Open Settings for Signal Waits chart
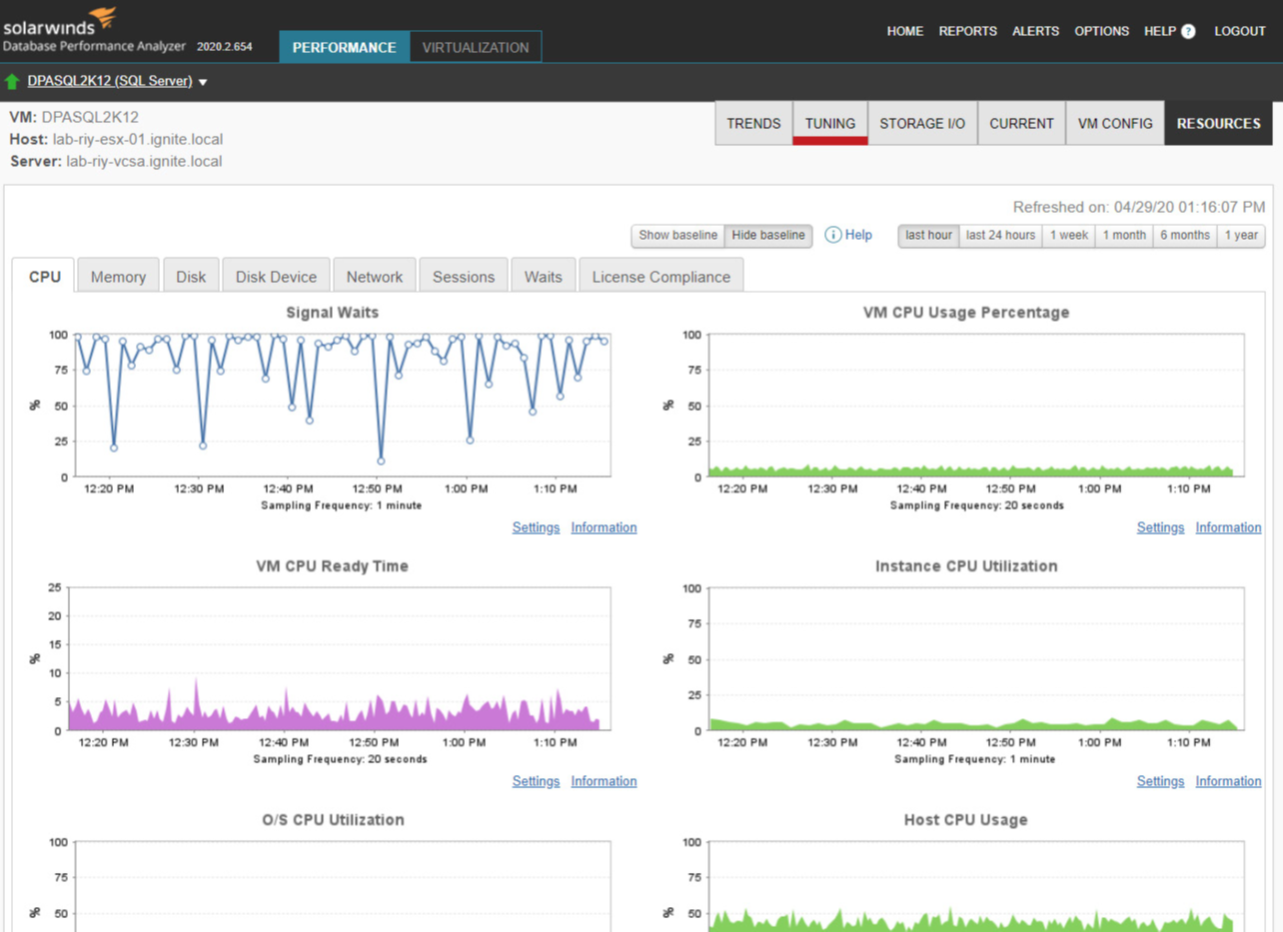Image resolution: width=1283 pixels, height=932 pixels. pyautogui.click(x=536, y=527)
